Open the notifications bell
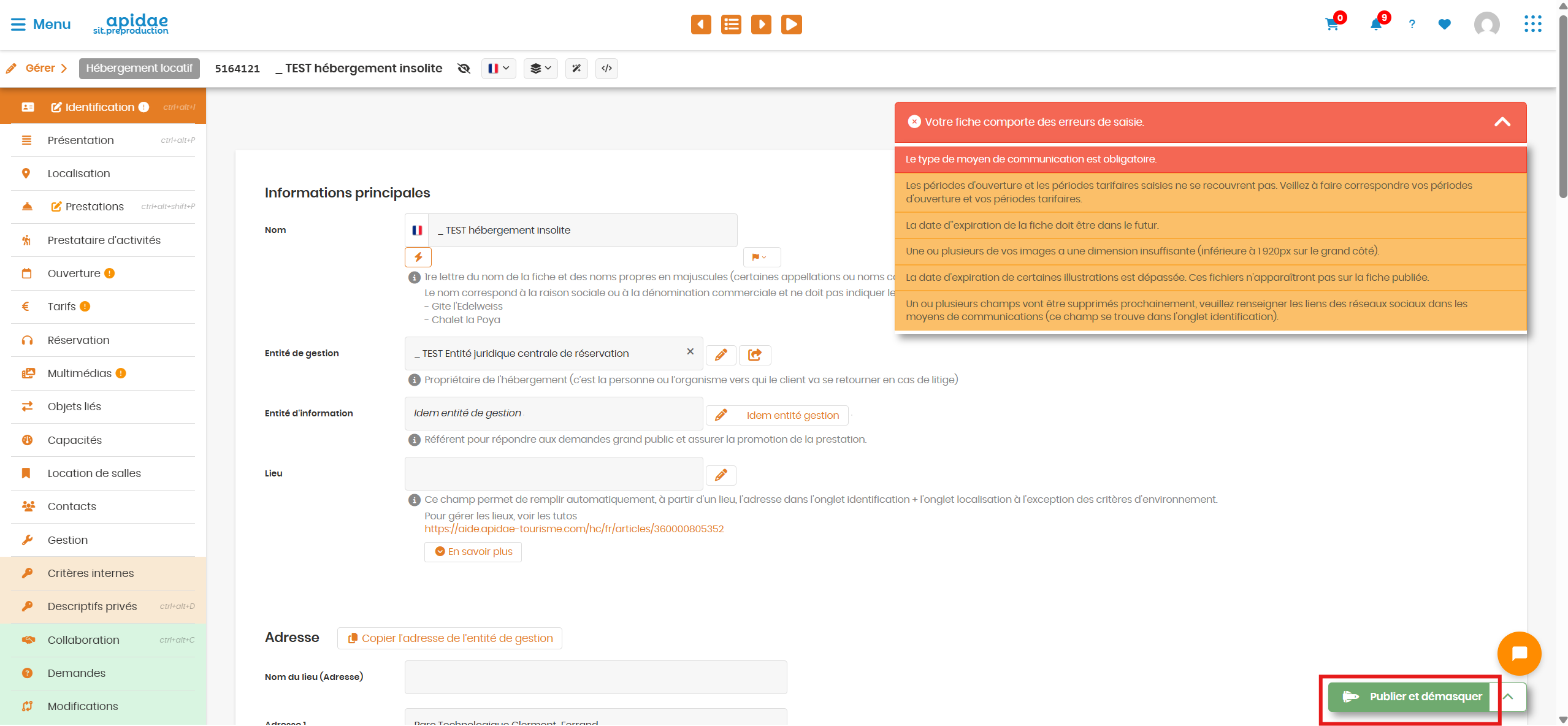The image size is (1568, 726). [x=1376, y=25]
